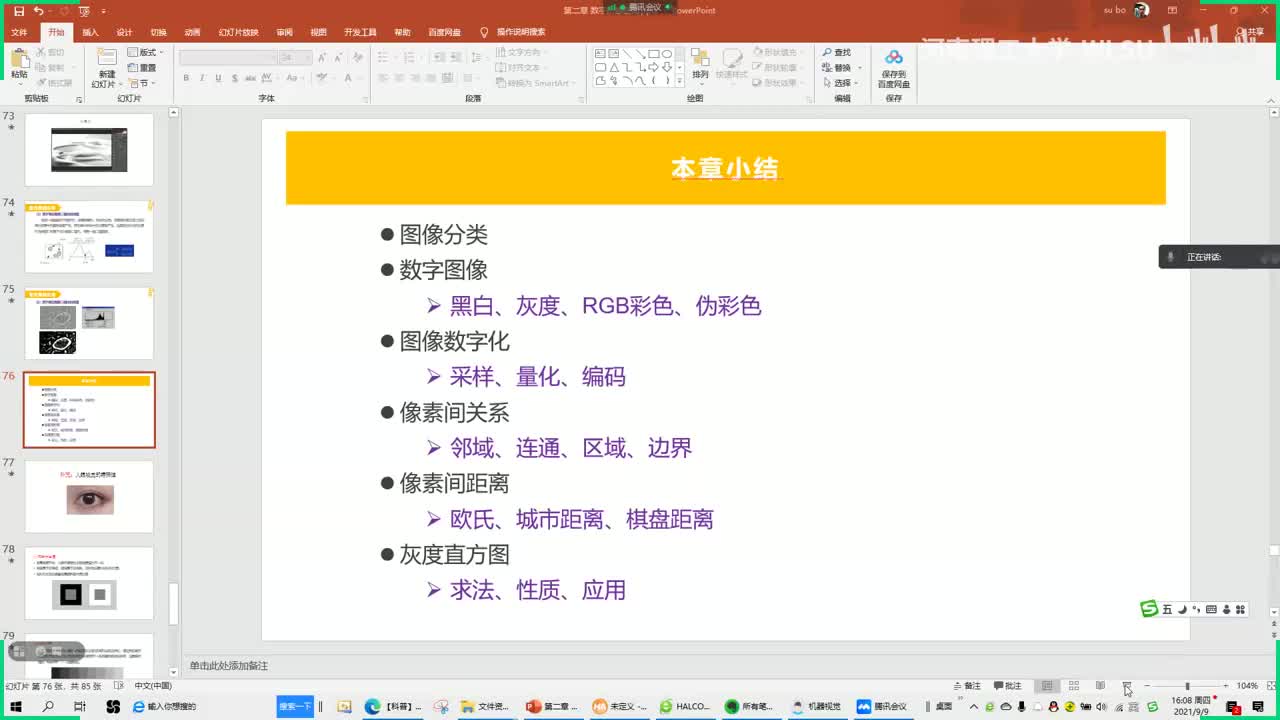This screenshot has width=1280, height=720.
Task: Switch to the 插入 tab
Action: (91, 32)
